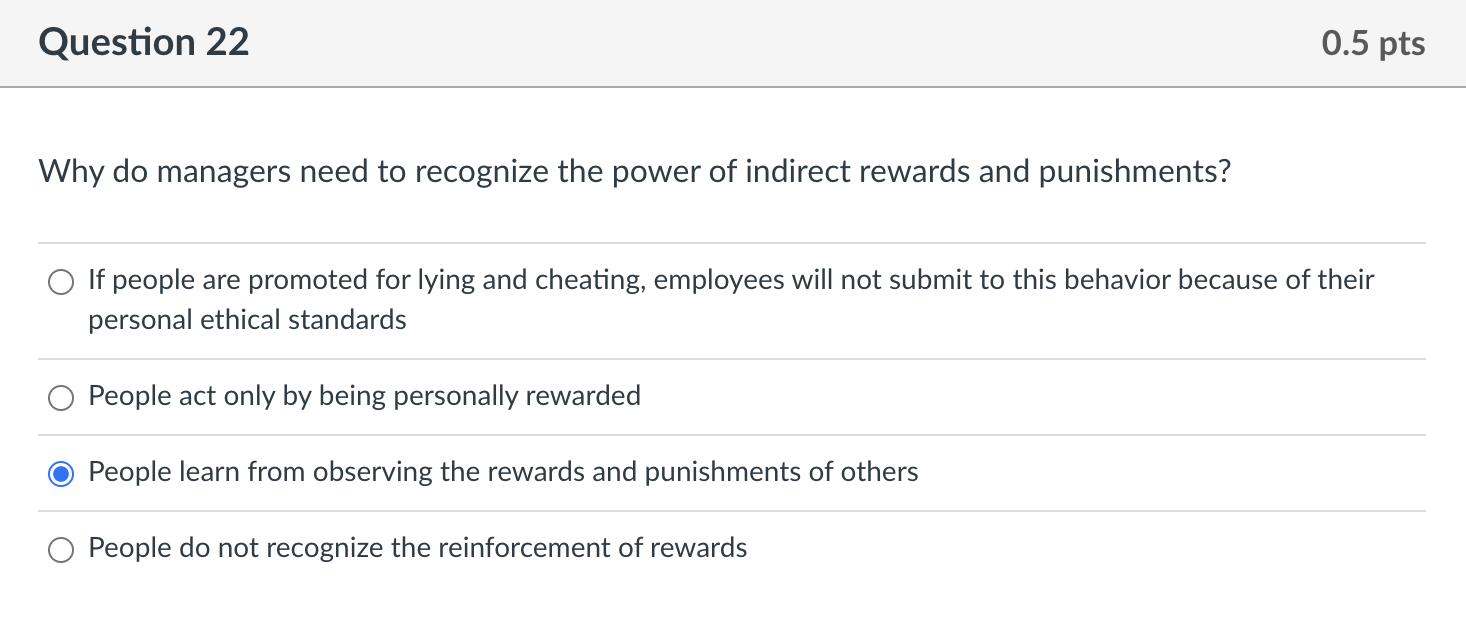This screenshot has width=1466, height=618.
Task: Click the text of the selected third answer
Action: pos(503,472)
